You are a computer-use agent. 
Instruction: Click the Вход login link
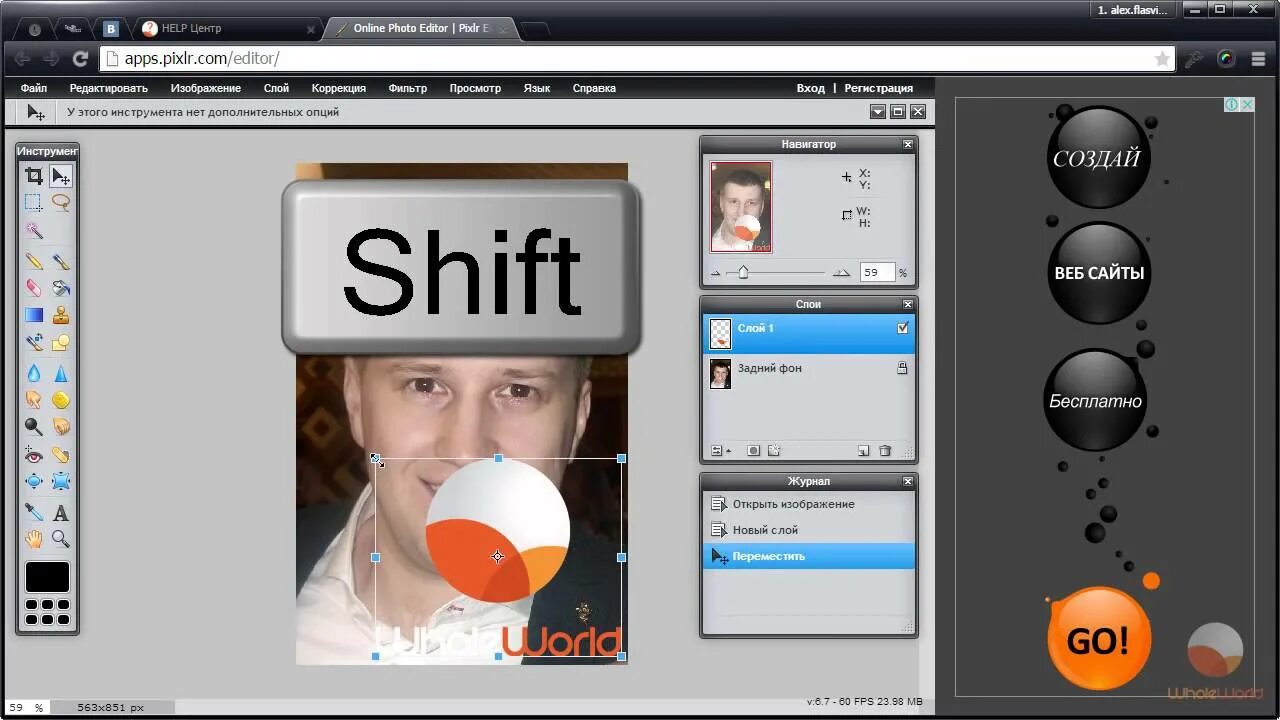810,88
